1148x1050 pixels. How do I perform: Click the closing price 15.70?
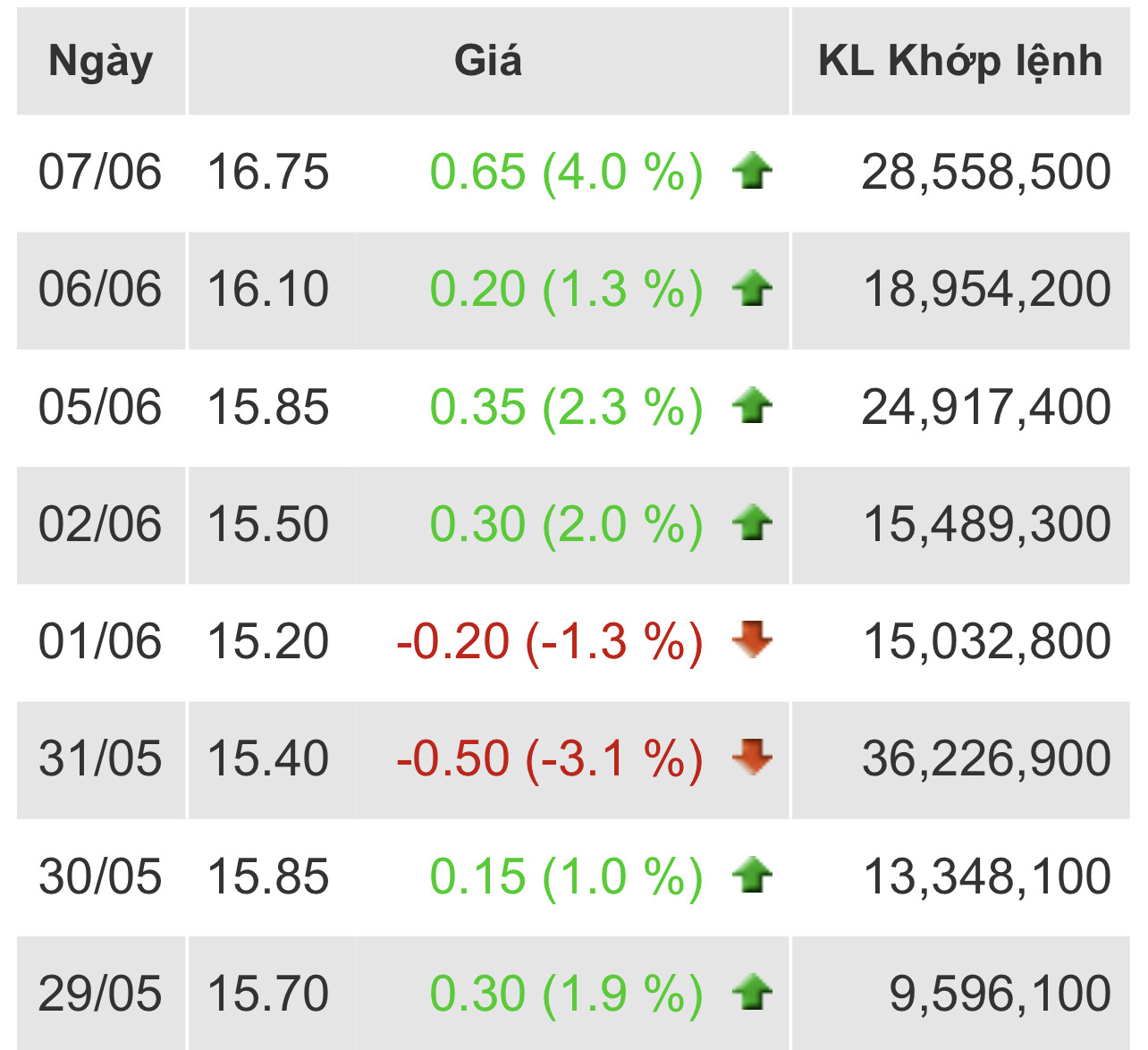[268, 993]
